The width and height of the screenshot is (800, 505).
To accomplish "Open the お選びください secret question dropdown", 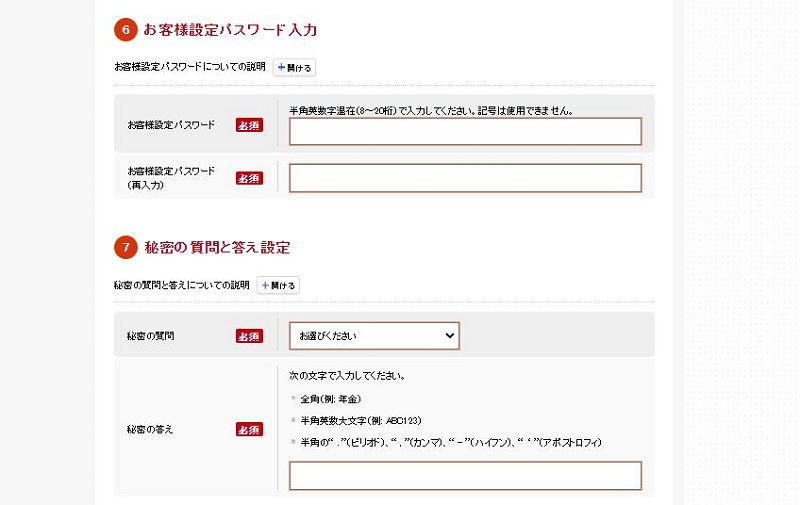I will [x=374, y=336].
